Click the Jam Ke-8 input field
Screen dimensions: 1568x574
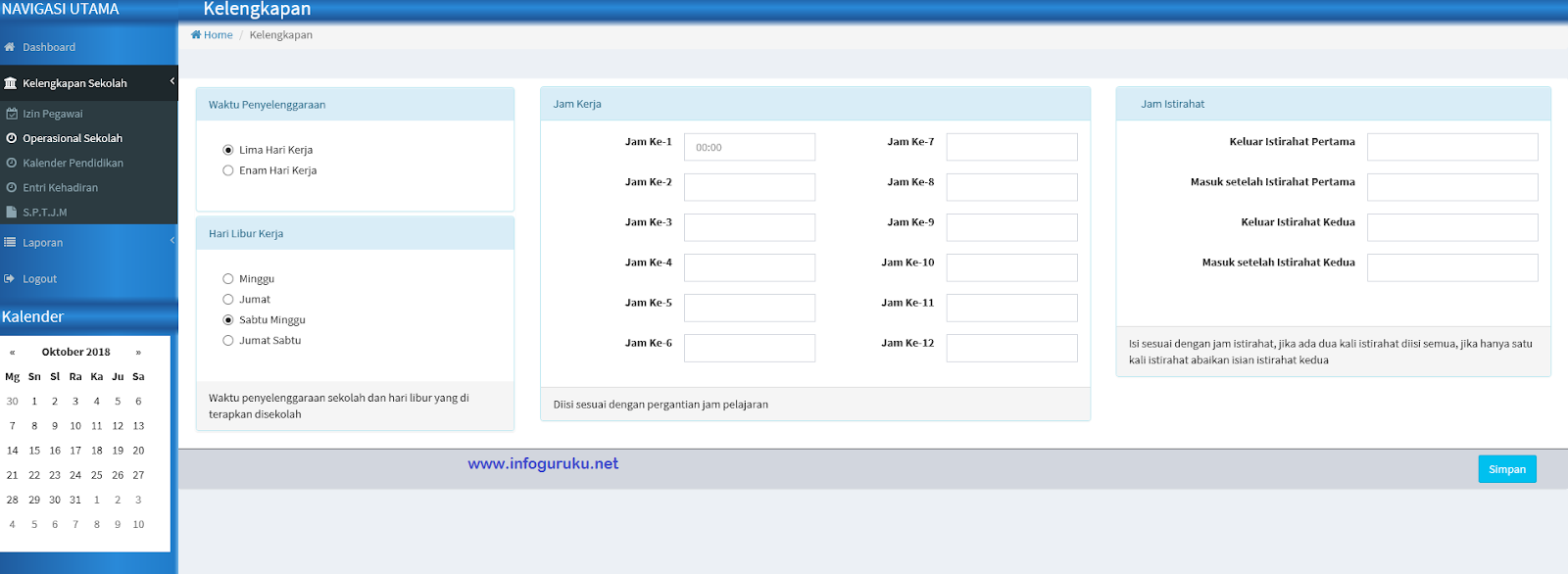point(1012,187)
